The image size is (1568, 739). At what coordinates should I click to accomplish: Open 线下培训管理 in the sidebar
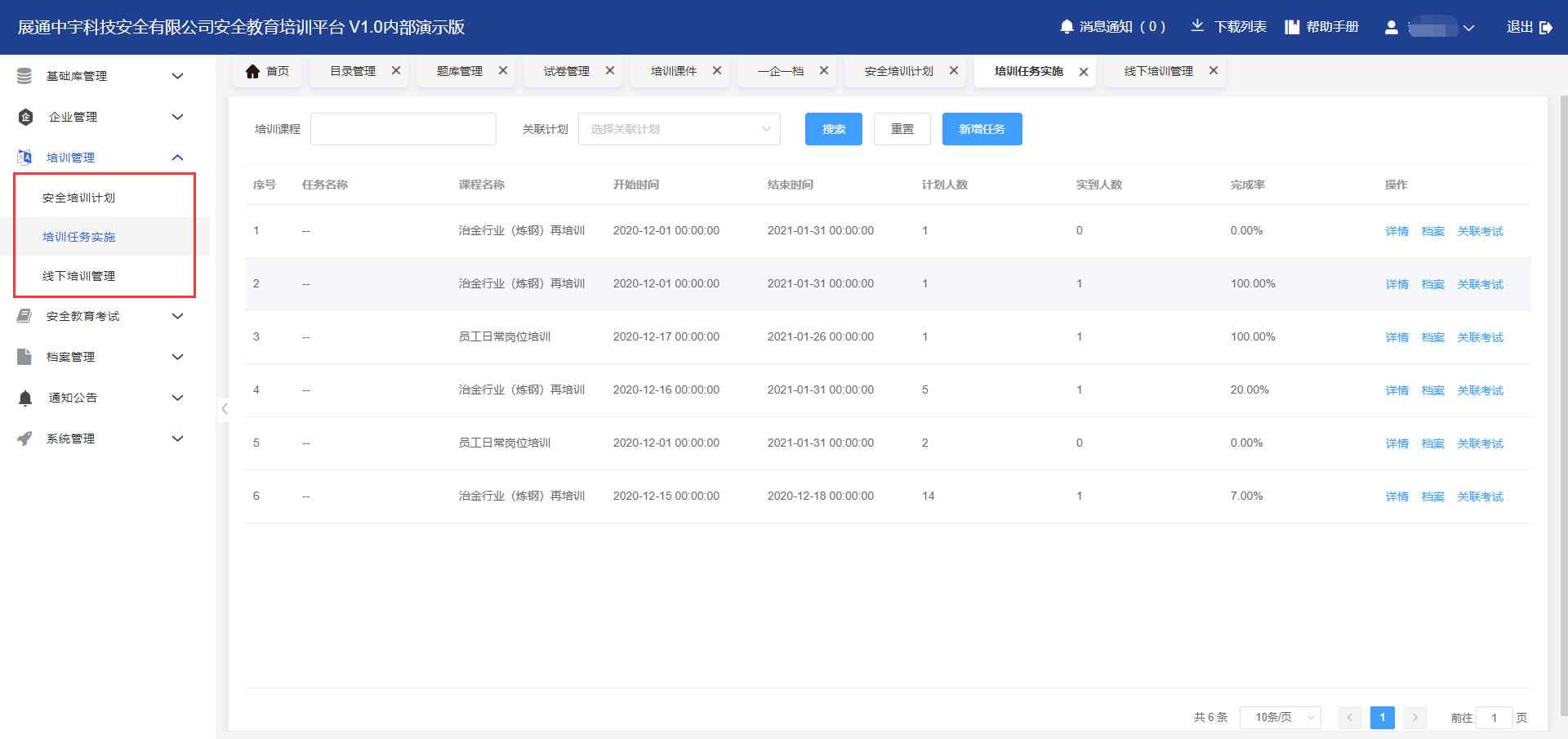[x=78, y=276]
